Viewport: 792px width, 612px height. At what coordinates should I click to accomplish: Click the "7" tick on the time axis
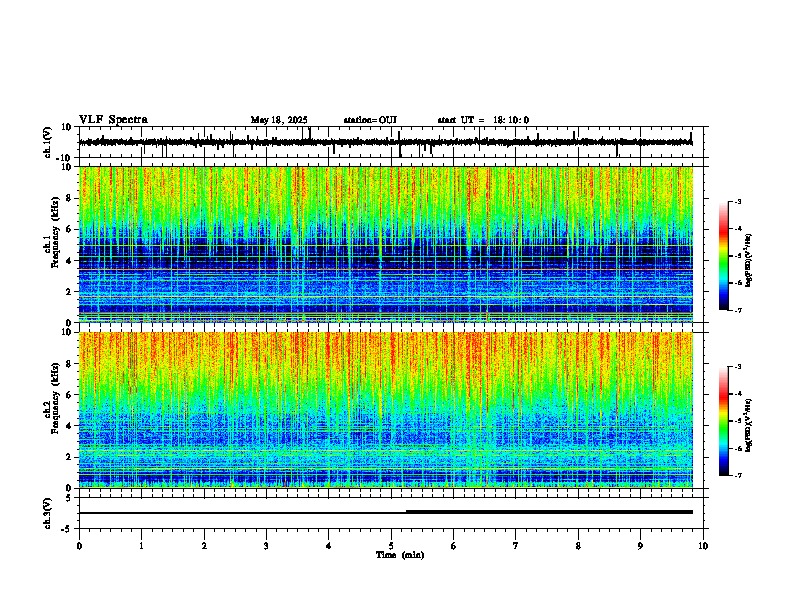tap(516, 546)
